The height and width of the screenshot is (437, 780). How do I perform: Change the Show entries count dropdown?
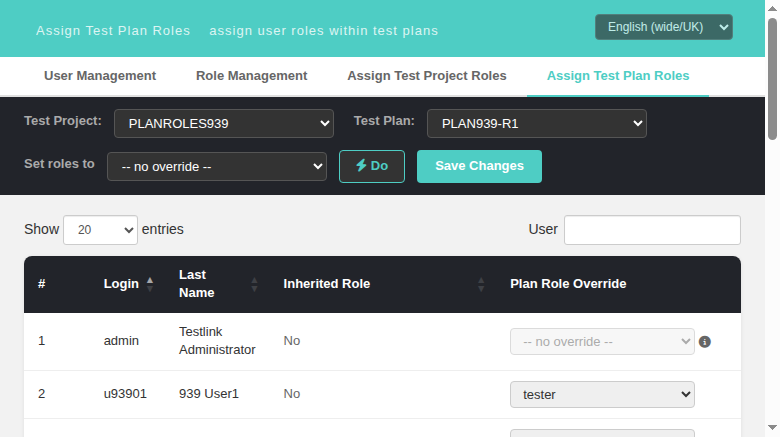[100, 230]
